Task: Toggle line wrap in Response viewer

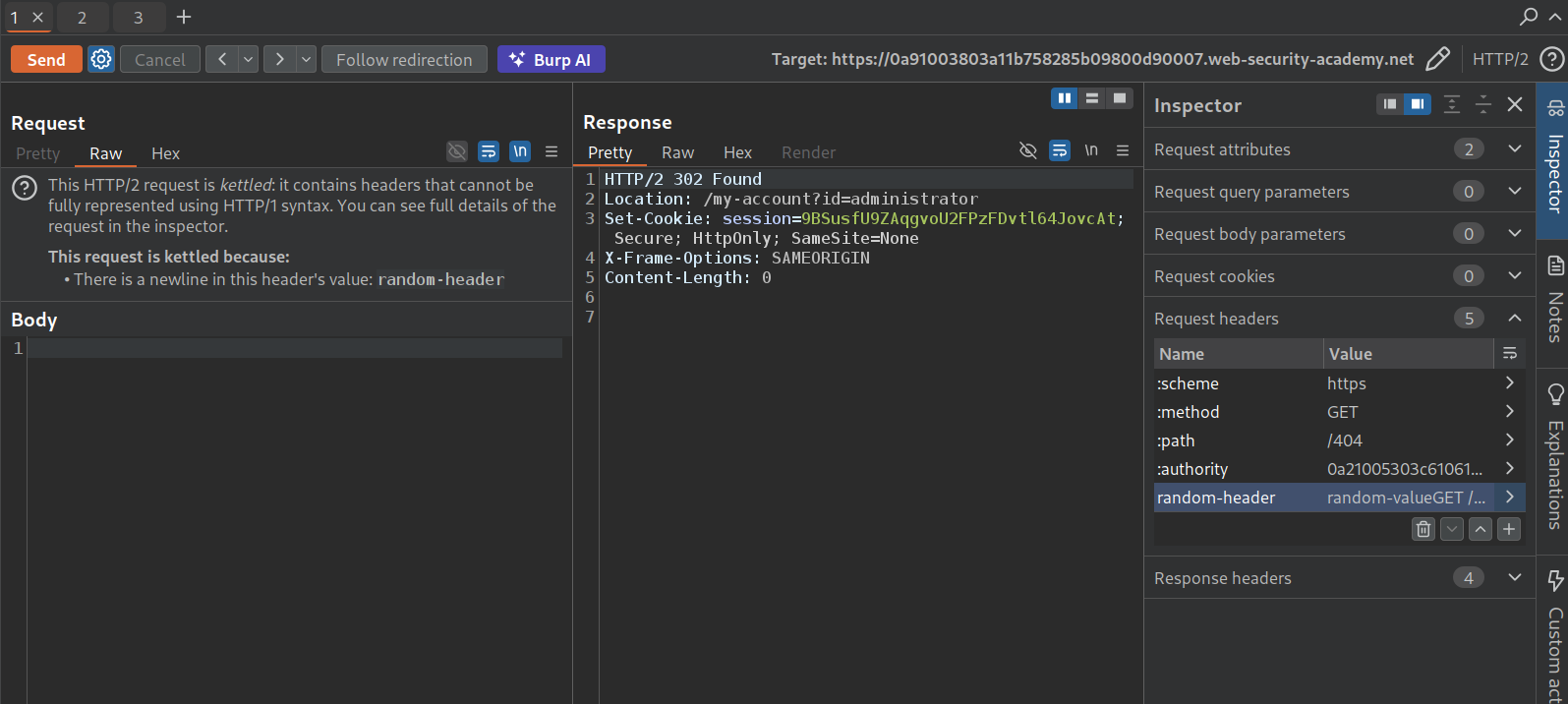Action: point(1060,150)
